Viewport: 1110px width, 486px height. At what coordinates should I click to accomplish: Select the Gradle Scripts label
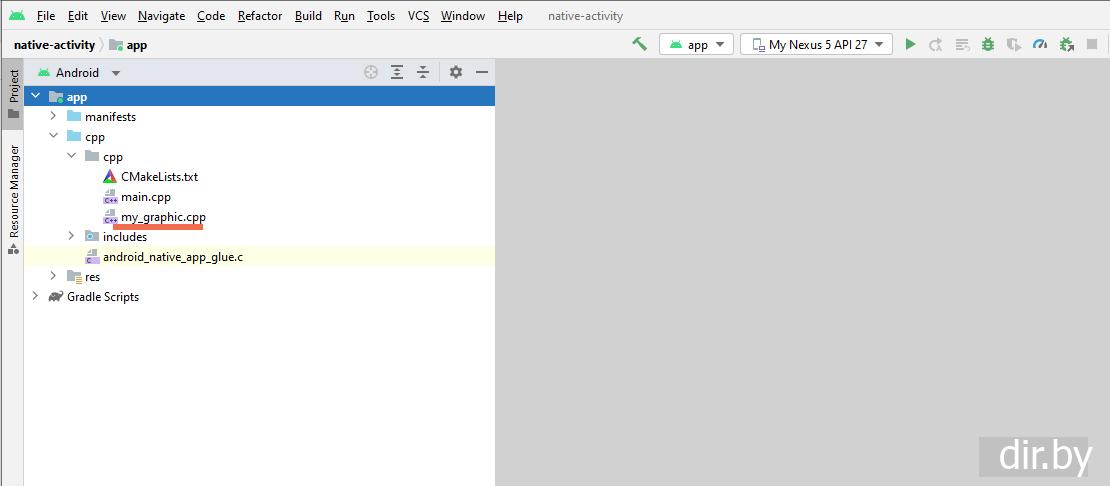pos(103,297)
